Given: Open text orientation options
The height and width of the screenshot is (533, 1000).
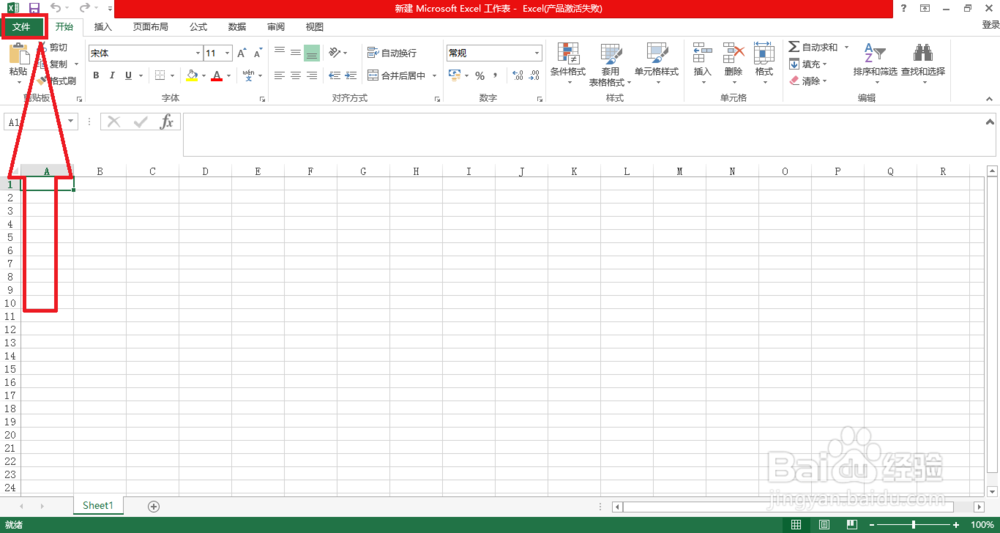Looking at the screenshot, I should click(x=337, y=53).
